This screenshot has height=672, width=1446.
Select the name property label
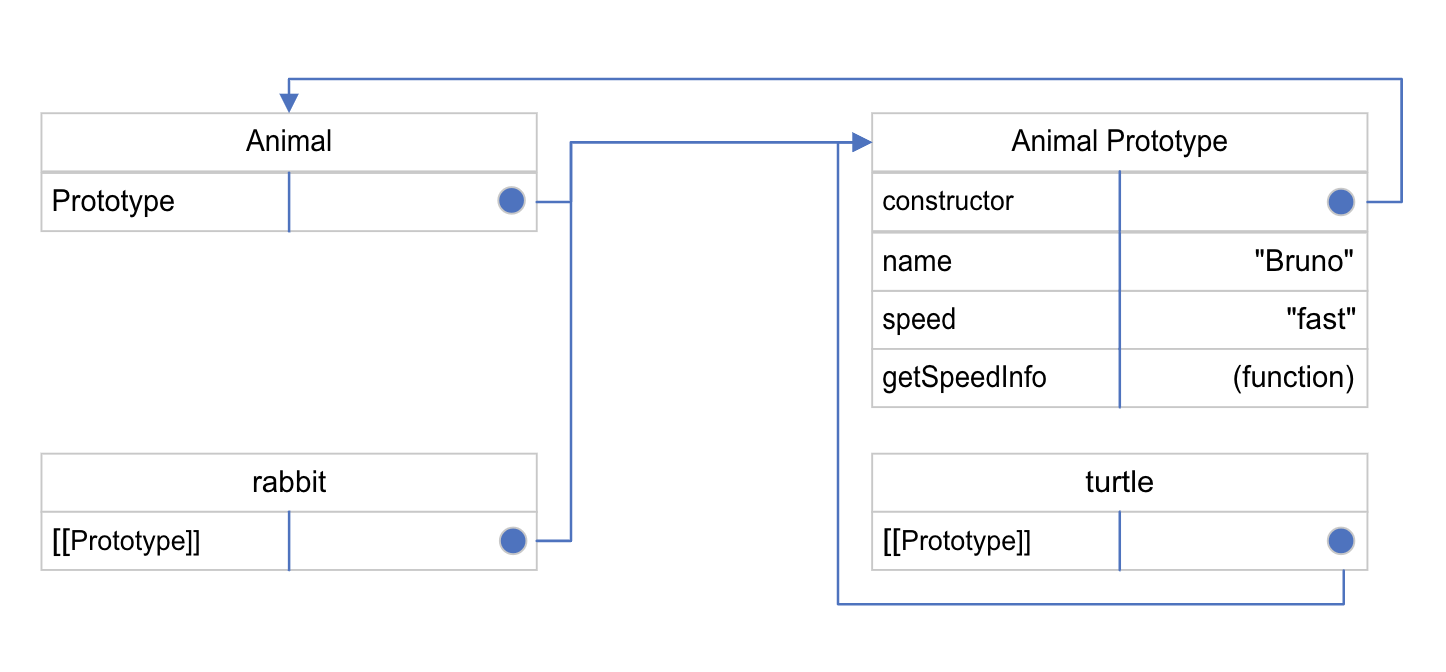click(x=917, y=261)
